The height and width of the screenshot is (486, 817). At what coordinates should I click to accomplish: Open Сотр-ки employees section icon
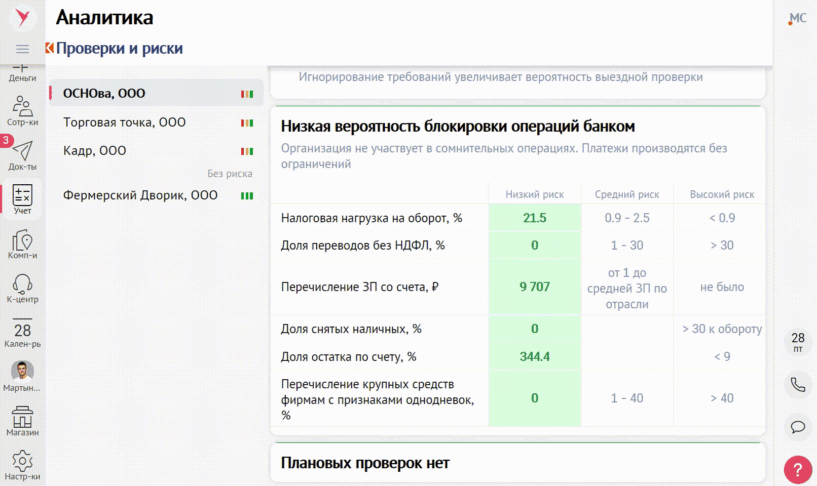click(22, 108)
